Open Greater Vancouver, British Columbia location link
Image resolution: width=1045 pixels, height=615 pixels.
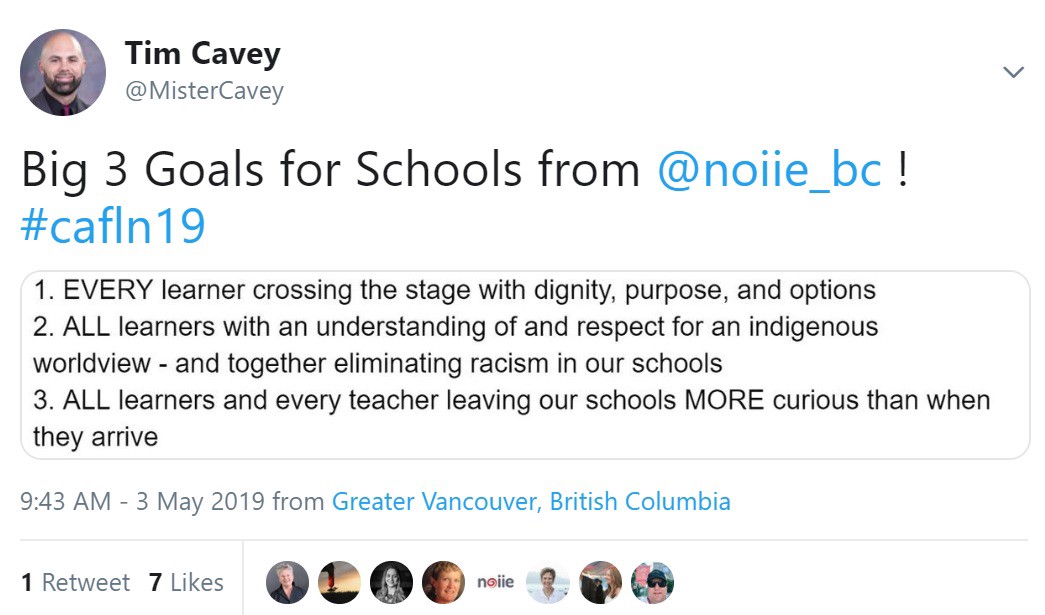pyautogui.click(x=531, y=501)
